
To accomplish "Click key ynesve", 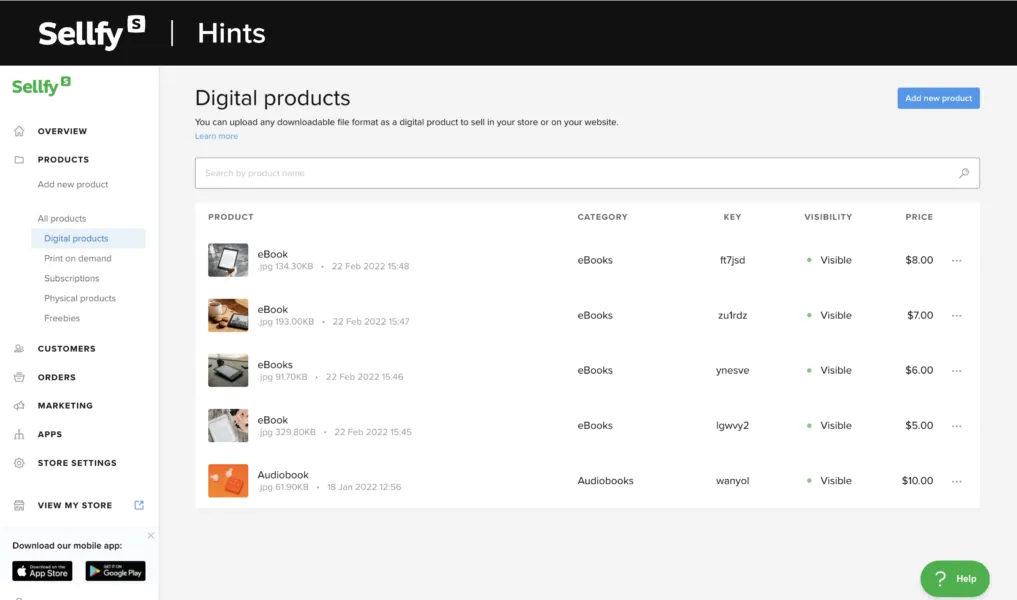I will click(x=732, y=370).
